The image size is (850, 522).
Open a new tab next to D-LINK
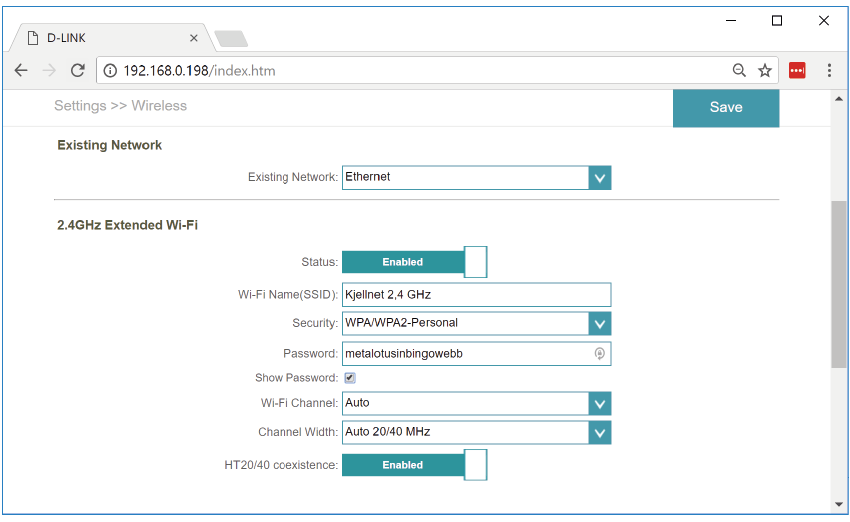[x=231, y=39]
